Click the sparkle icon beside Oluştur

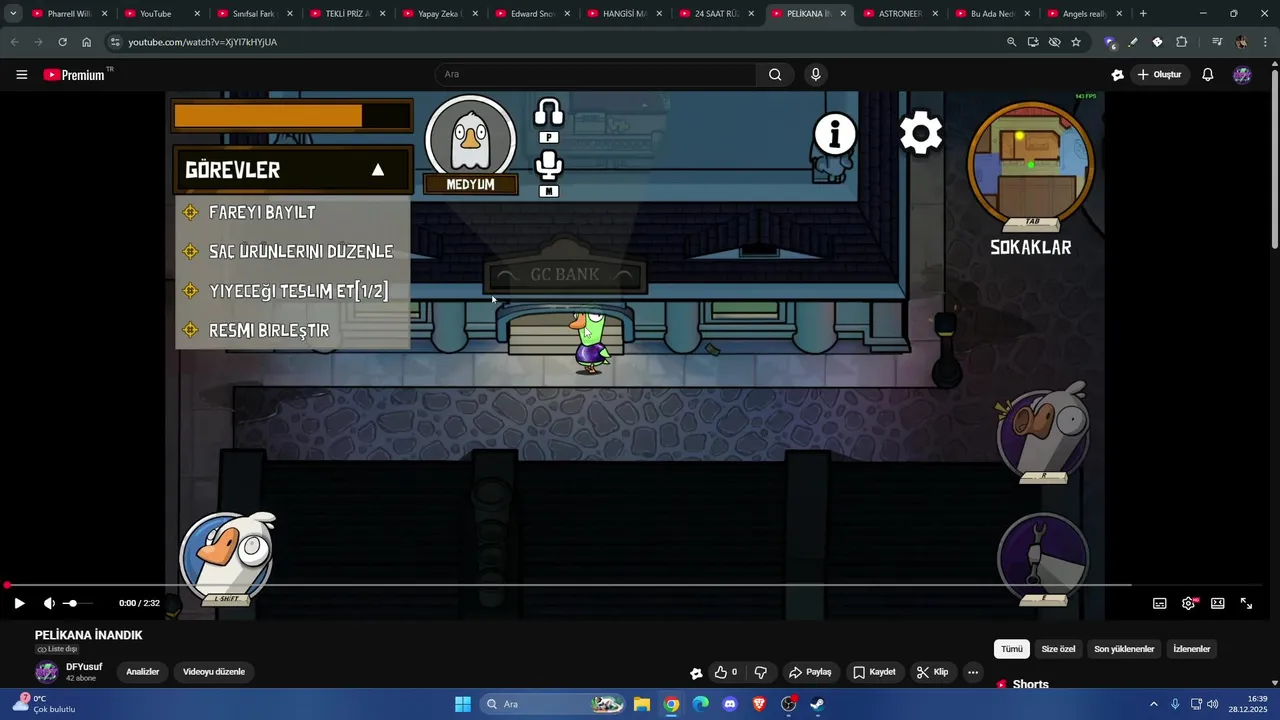(x=1118, y=74)
